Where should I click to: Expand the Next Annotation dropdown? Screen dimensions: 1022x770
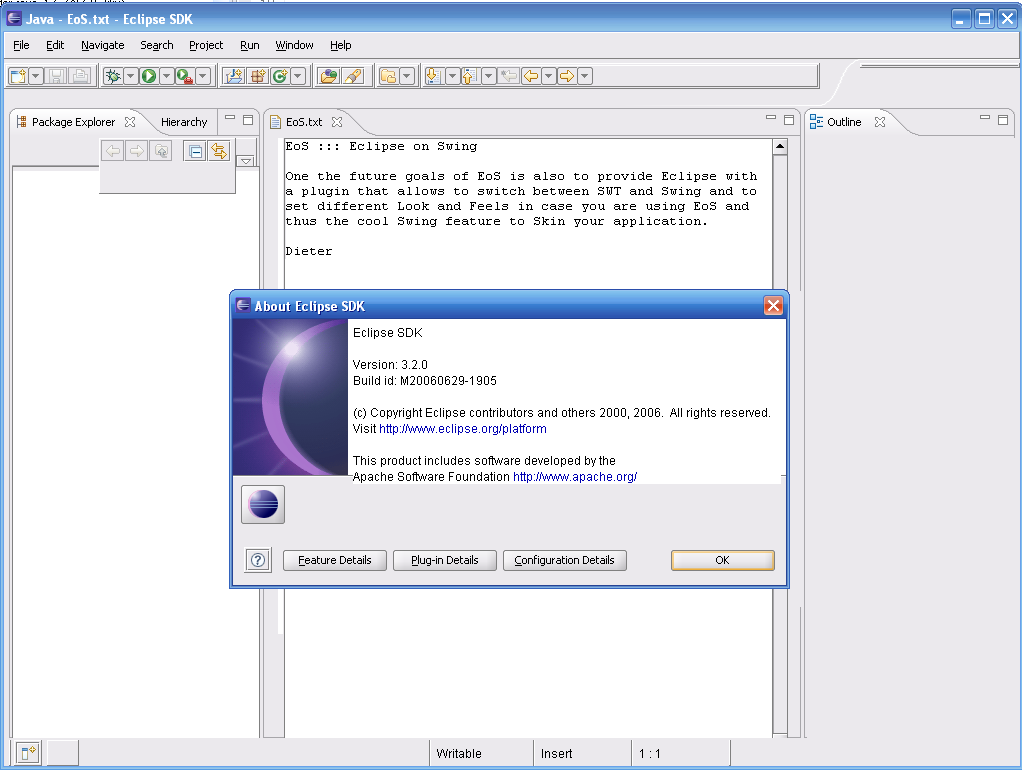[452, 76]
